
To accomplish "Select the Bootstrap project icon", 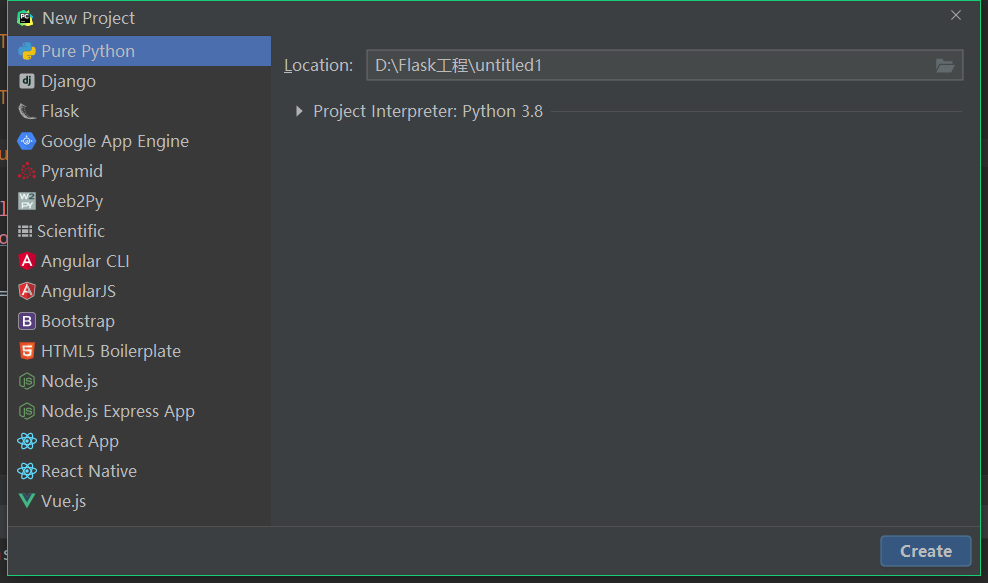I will (26, 321).
